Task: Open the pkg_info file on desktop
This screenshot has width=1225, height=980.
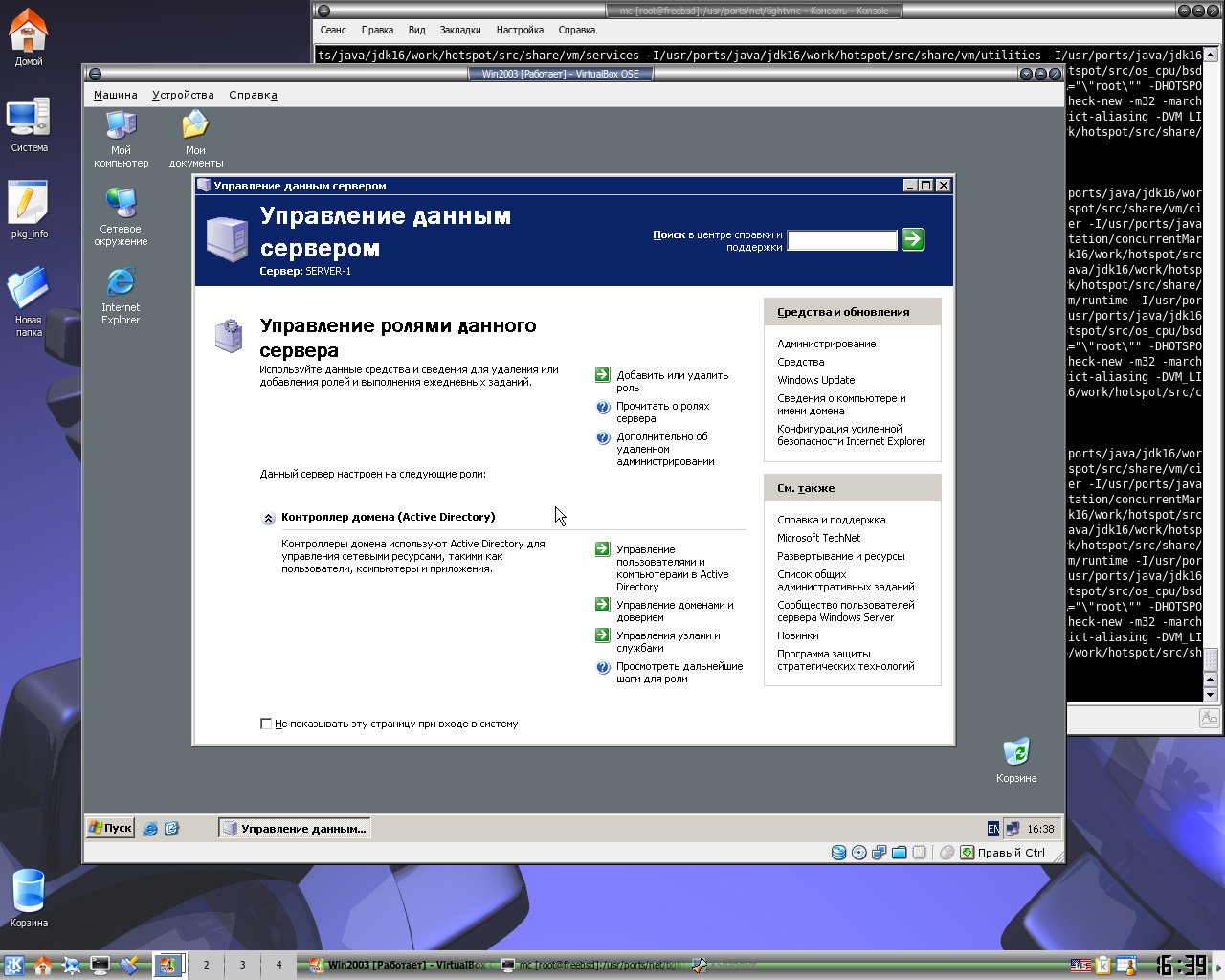Action: (28, 204)
